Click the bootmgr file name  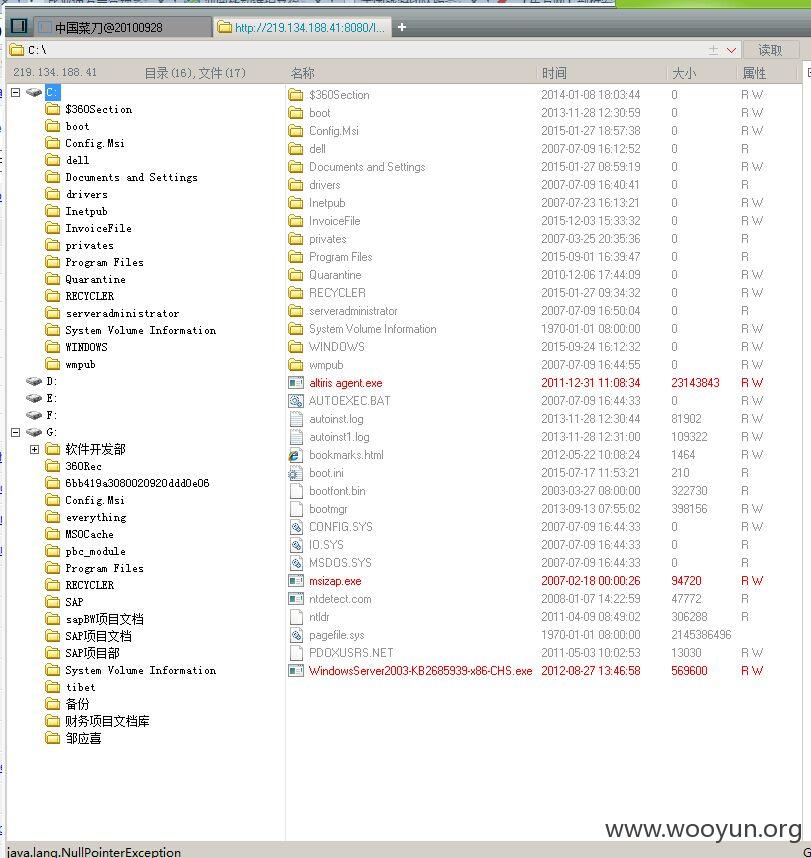[328, 509]
